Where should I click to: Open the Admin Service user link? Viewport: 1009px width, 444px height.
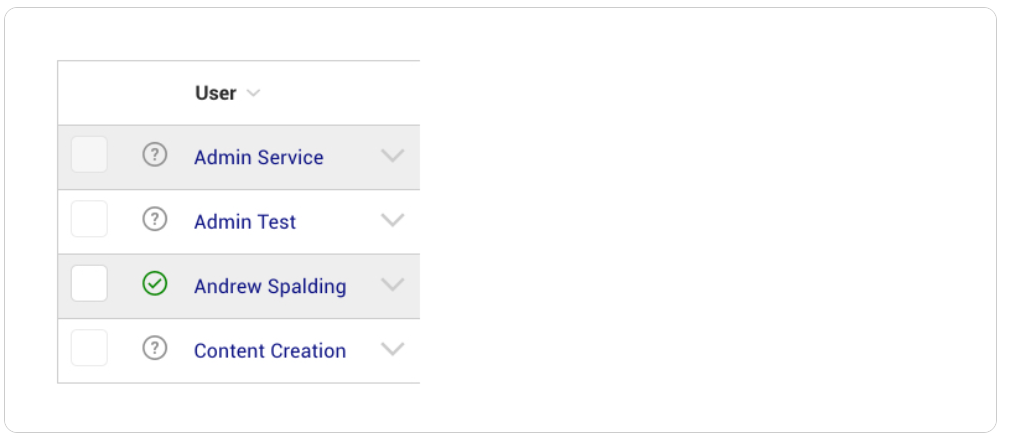259,157
